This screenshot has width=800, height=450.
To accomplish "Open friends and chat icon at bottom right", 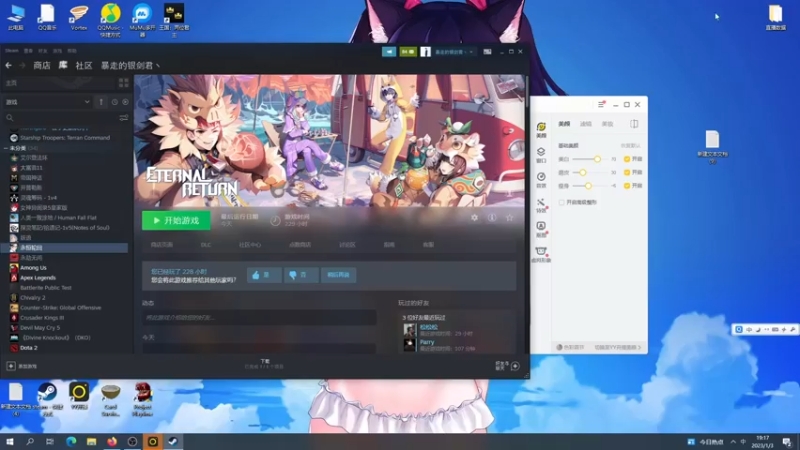I will click(515, 366).
